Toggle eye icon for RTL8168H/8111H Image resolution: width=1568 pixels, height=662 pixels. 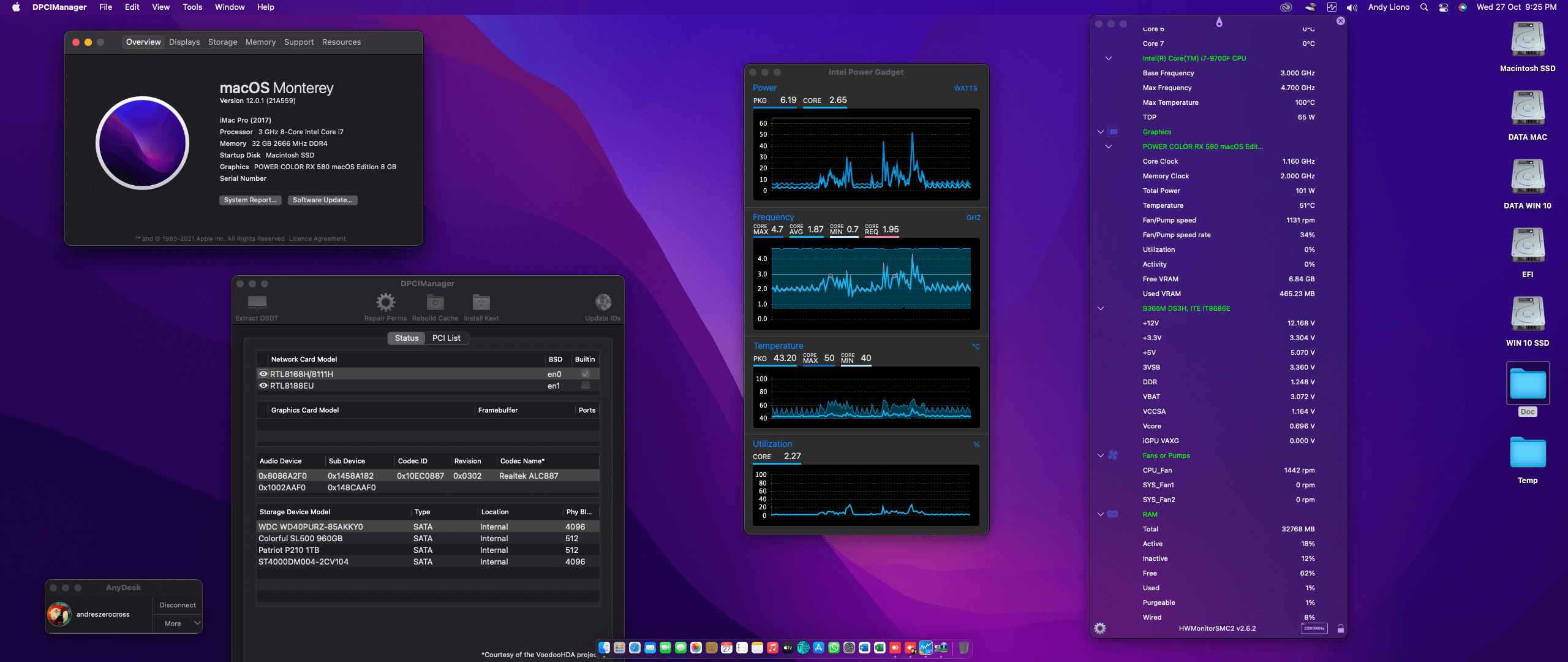click(263, 374)
